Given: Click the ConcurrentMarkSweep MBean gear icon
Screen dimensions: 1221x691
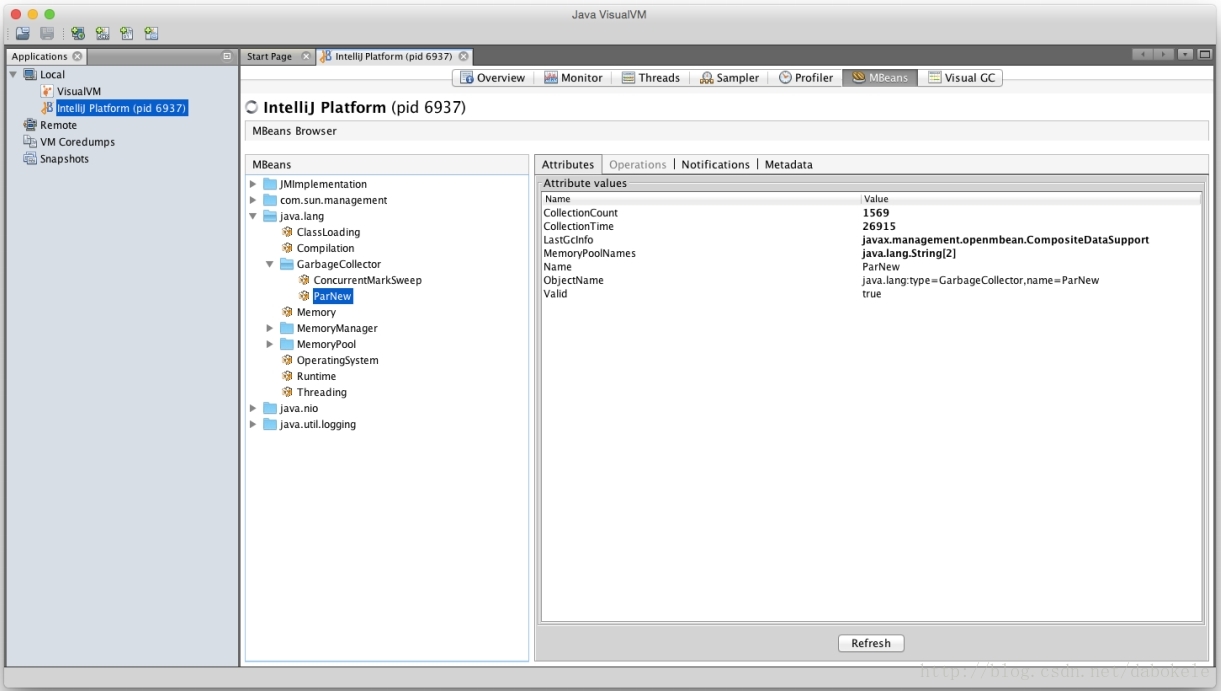Looking at the screenshot, I should point(304,280).
